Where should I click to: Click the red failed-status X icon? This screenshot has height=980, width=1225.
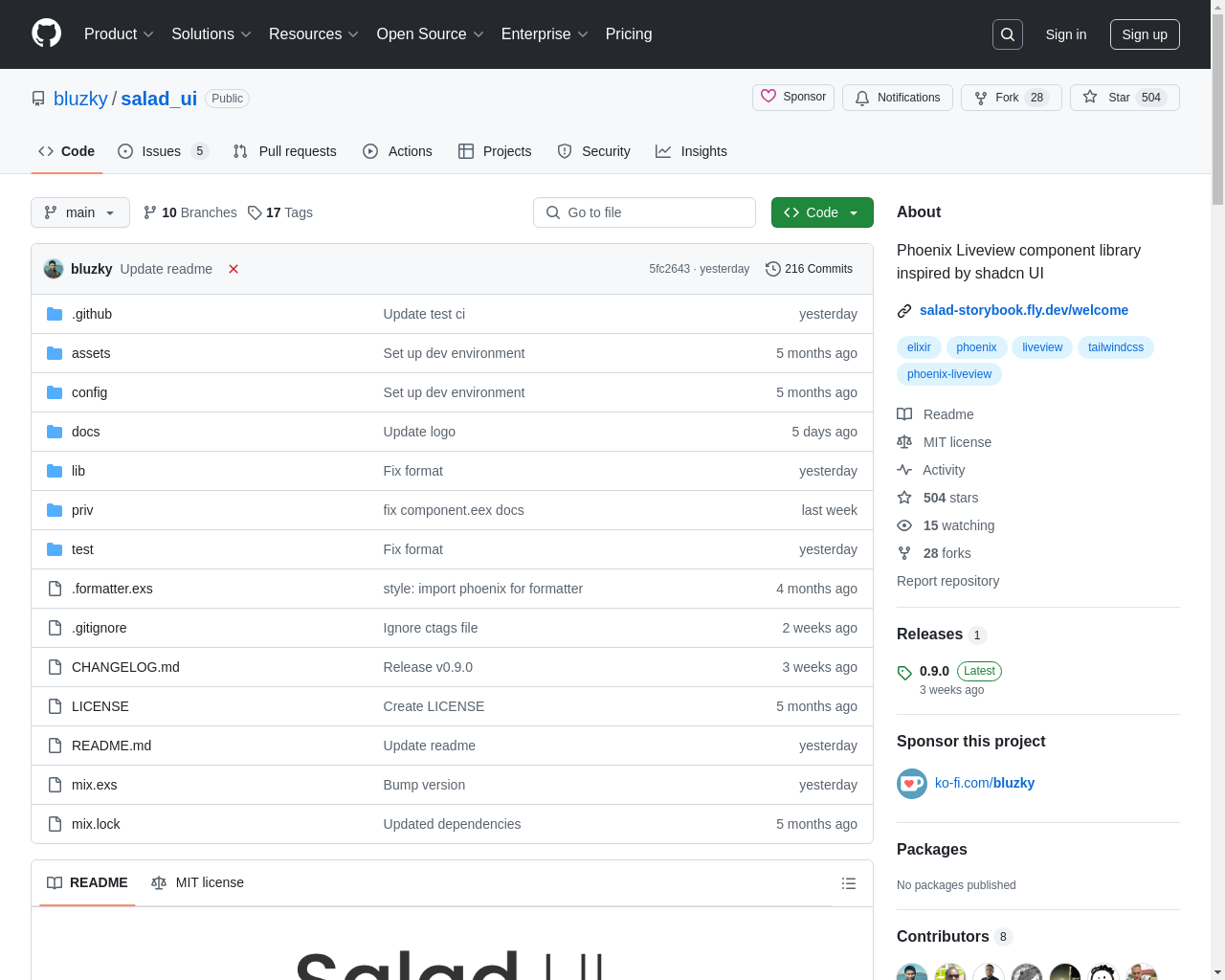[x=234, y=269]
